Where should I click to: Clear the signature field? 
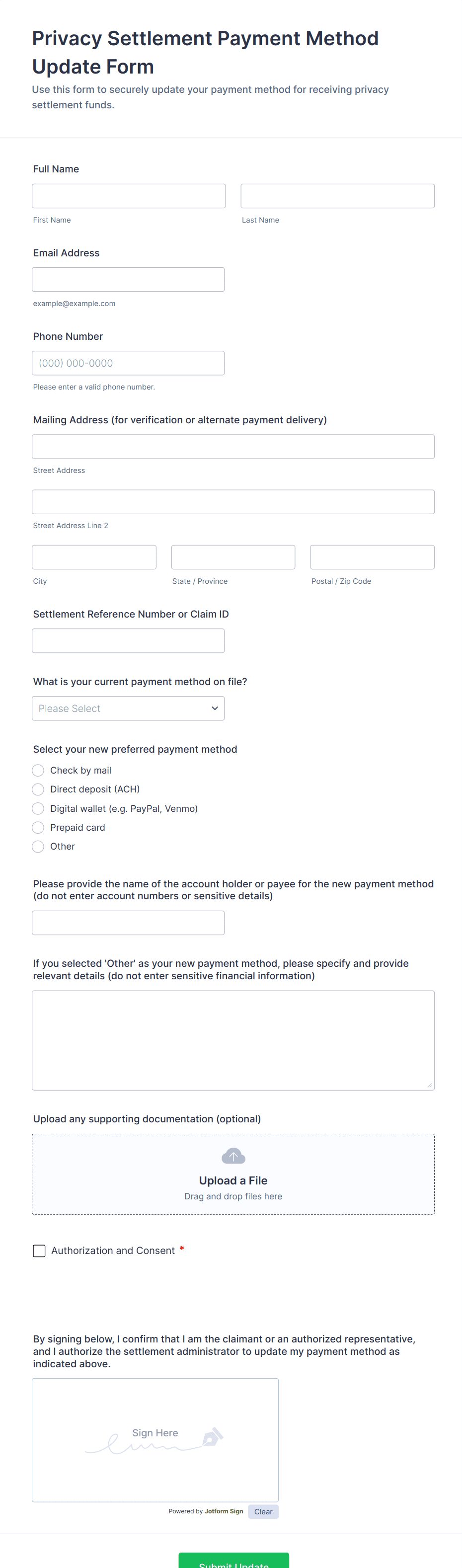(263, 1511)
